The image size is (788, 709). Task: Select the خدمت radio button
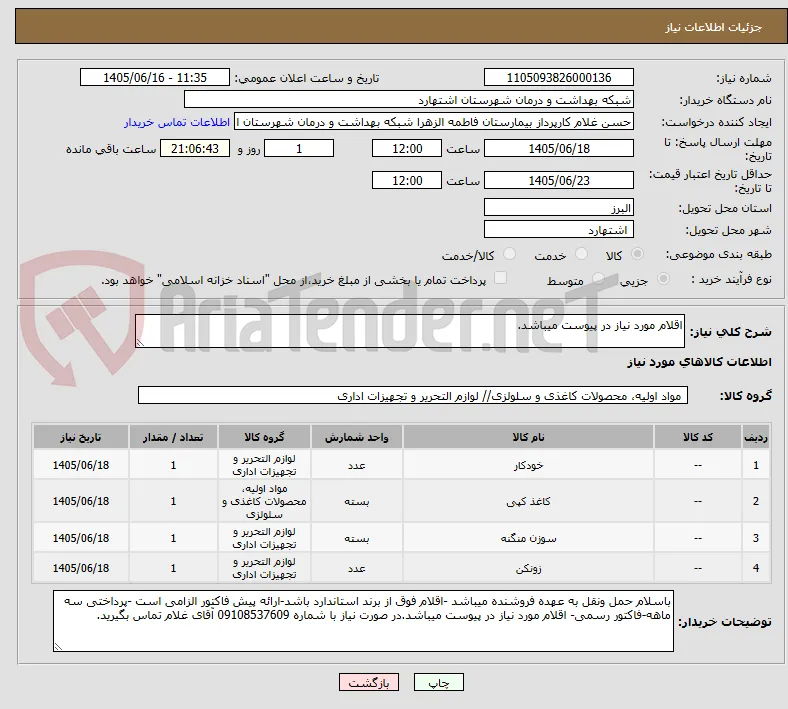[581, 254]
